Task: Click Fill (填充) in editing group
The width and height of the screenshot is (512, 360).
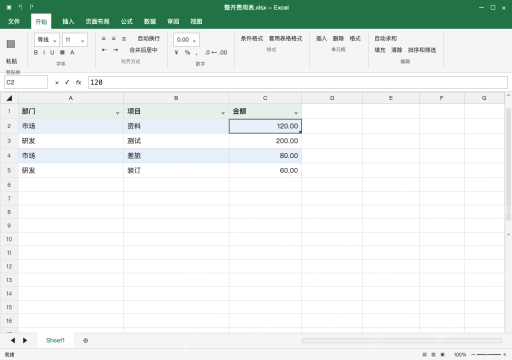Action: [x=380, y=50]
